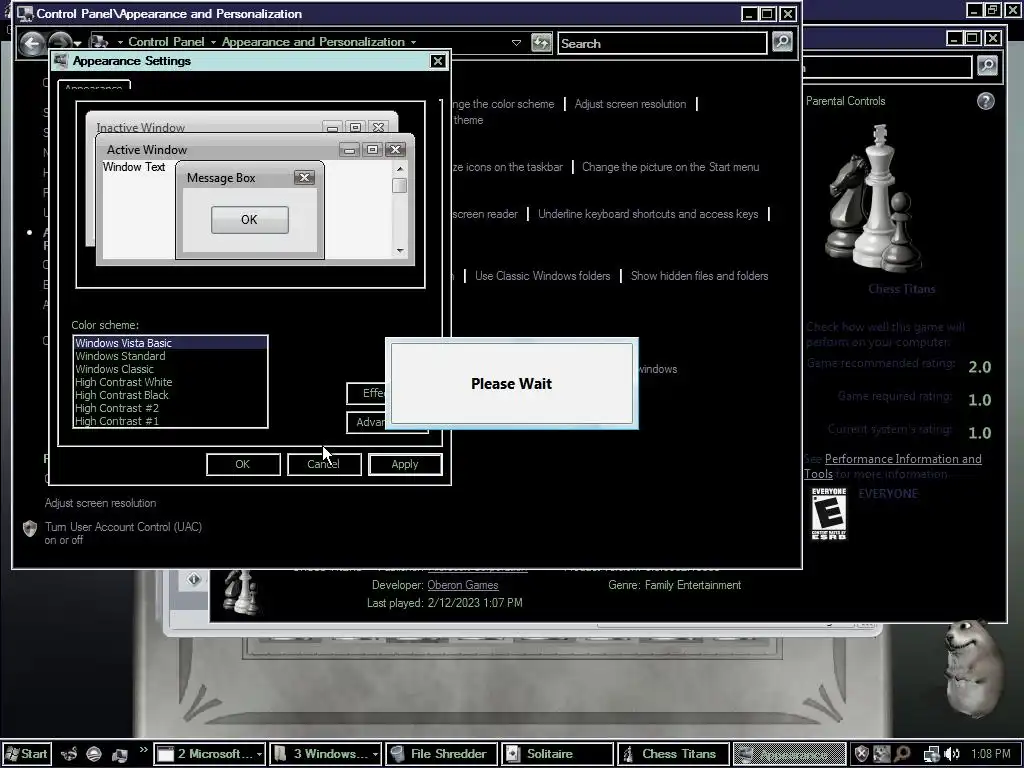This screenshot has height=768, width=1024.
Task: Click the Parental Controls label
Action: [x=845, y=101]
